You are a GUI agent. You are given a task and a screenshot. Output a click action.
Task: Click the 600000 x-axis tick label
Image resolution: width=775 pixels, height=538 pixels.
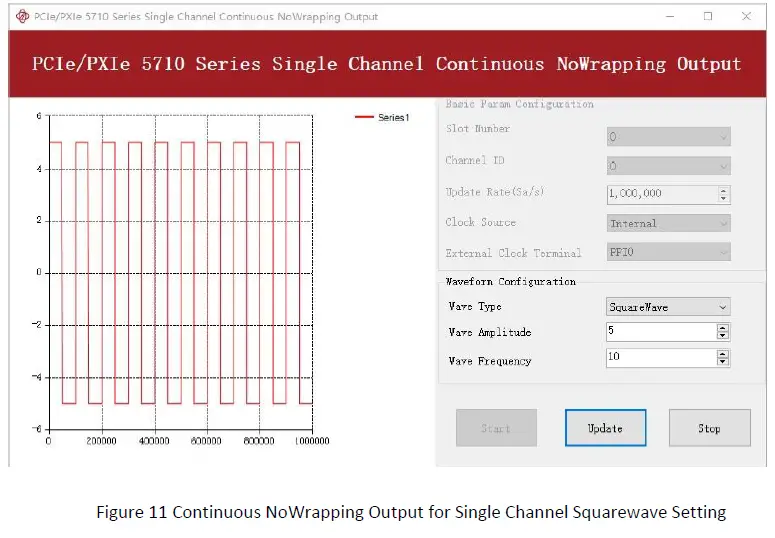(206, 441)
